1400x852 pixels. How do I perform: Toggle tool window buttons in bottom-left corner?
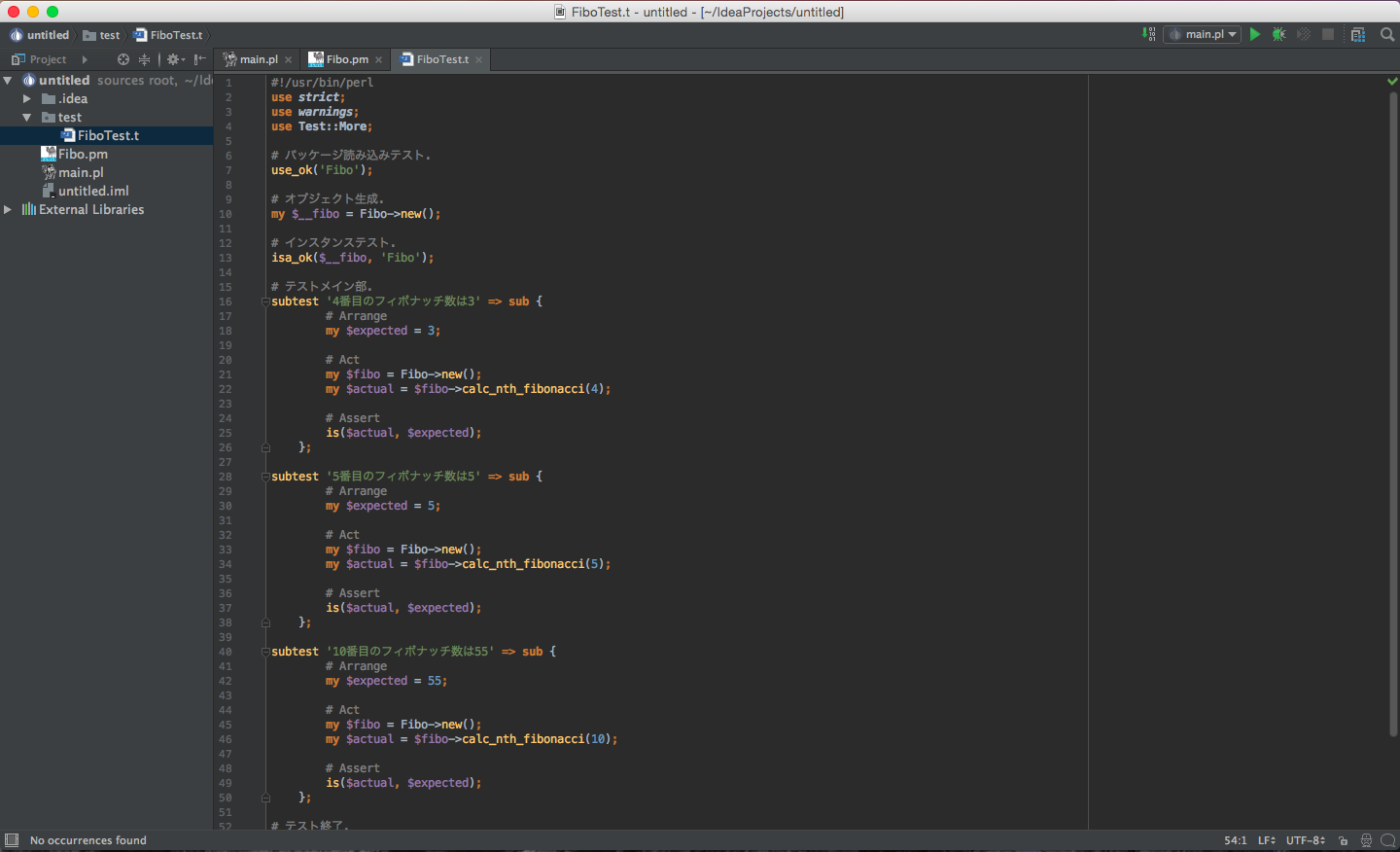(x=12, y=840)
